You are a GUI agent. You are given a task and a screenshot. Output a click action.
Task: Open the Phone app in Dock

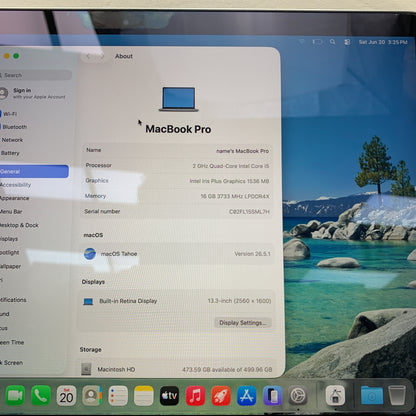(x=41, y=395)
